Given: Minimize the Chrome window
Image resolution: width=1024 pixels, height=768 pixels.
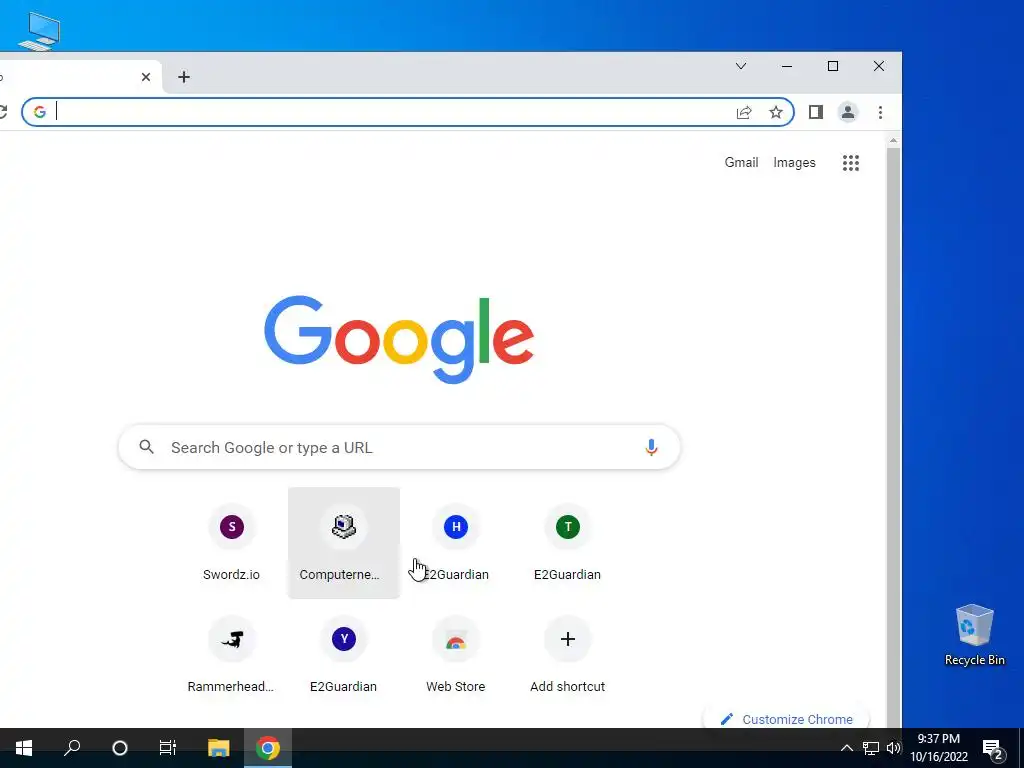Looking at the screenshot, I should (x=787, y=66).
